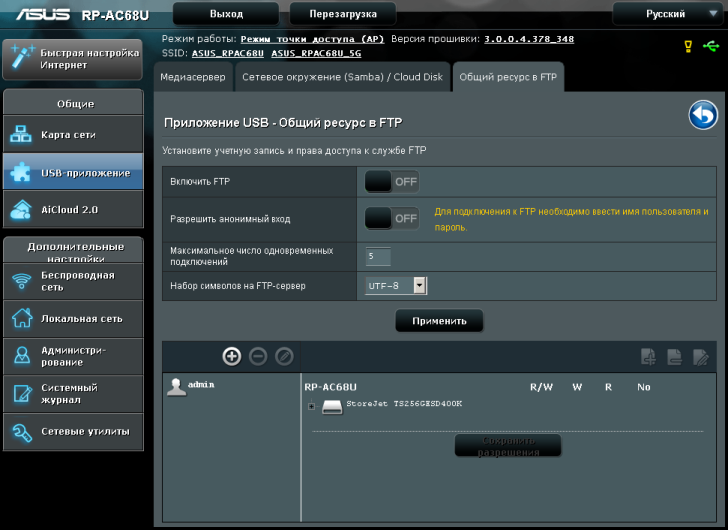
Task: Open Сетевые утилиты
Action: pos(73,432)
